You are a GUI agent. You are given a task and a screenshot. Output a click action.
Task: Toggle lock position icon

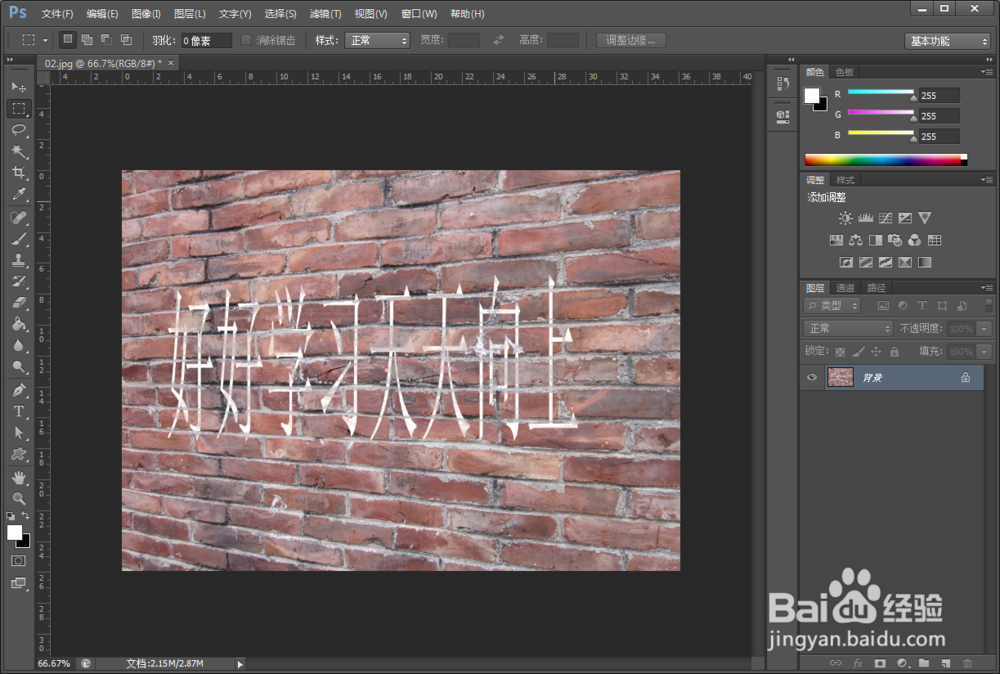(876, 351)
